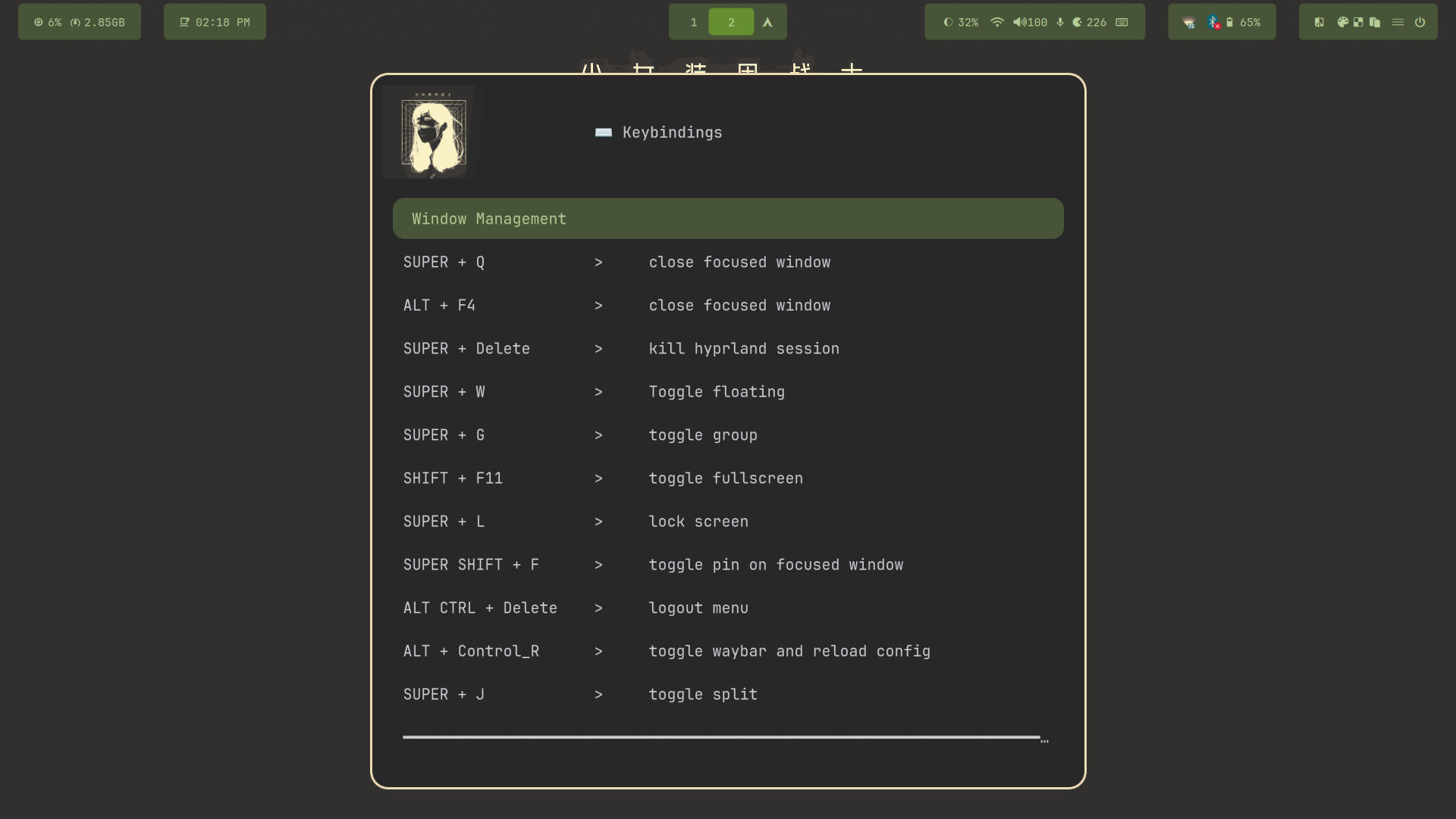Open the network tray icon with 75 badge
The width and height of the screenshot is (1456, 819).
1189,23
